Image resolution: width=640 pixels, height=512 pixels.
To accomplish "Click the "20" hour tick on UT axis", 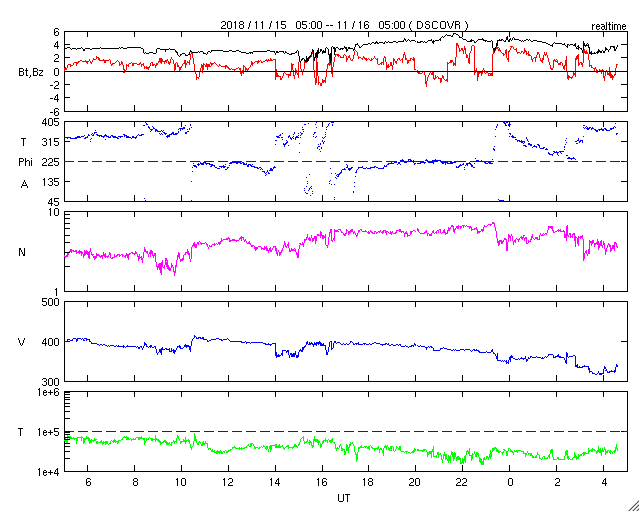I will 416,482.
